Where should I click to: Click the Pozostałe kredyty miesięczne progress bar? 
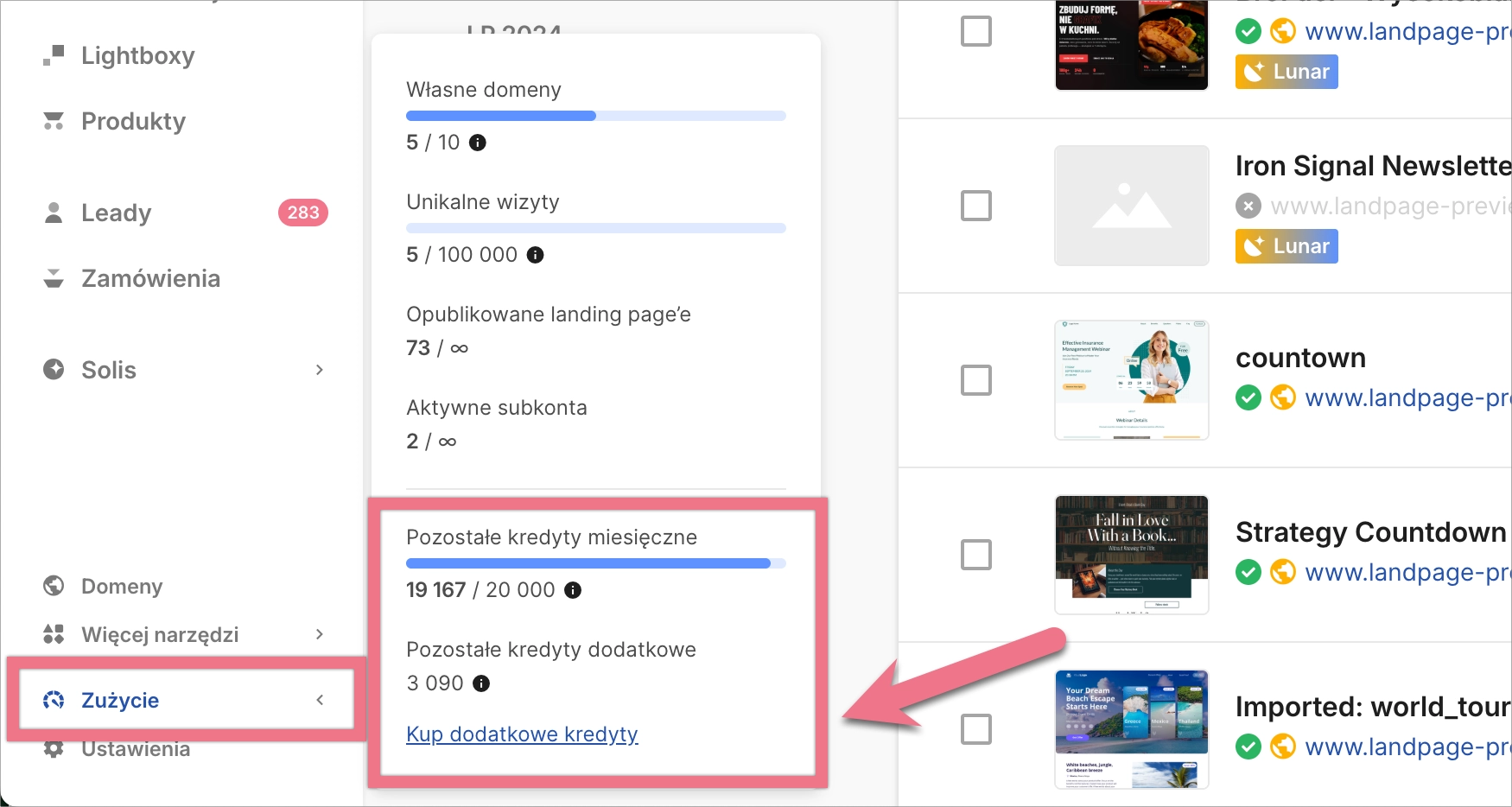tap(596, 563)
